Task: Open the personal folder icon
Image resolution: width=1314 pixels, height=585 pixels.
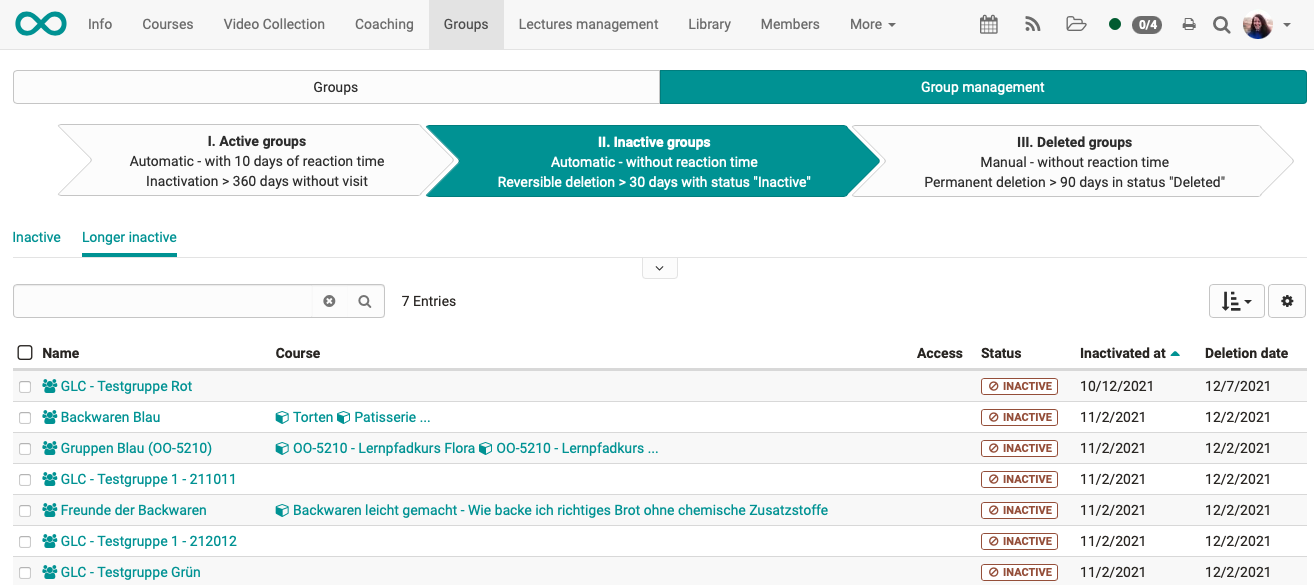Action: pyautogui.click(x=1076, y=25)
